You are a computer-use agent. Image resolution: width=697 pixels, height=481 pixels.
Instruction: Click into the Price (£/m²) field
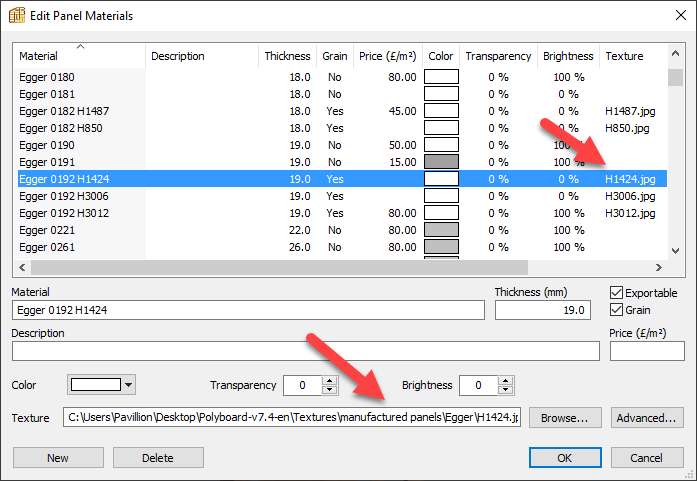(x=647, y=351)
